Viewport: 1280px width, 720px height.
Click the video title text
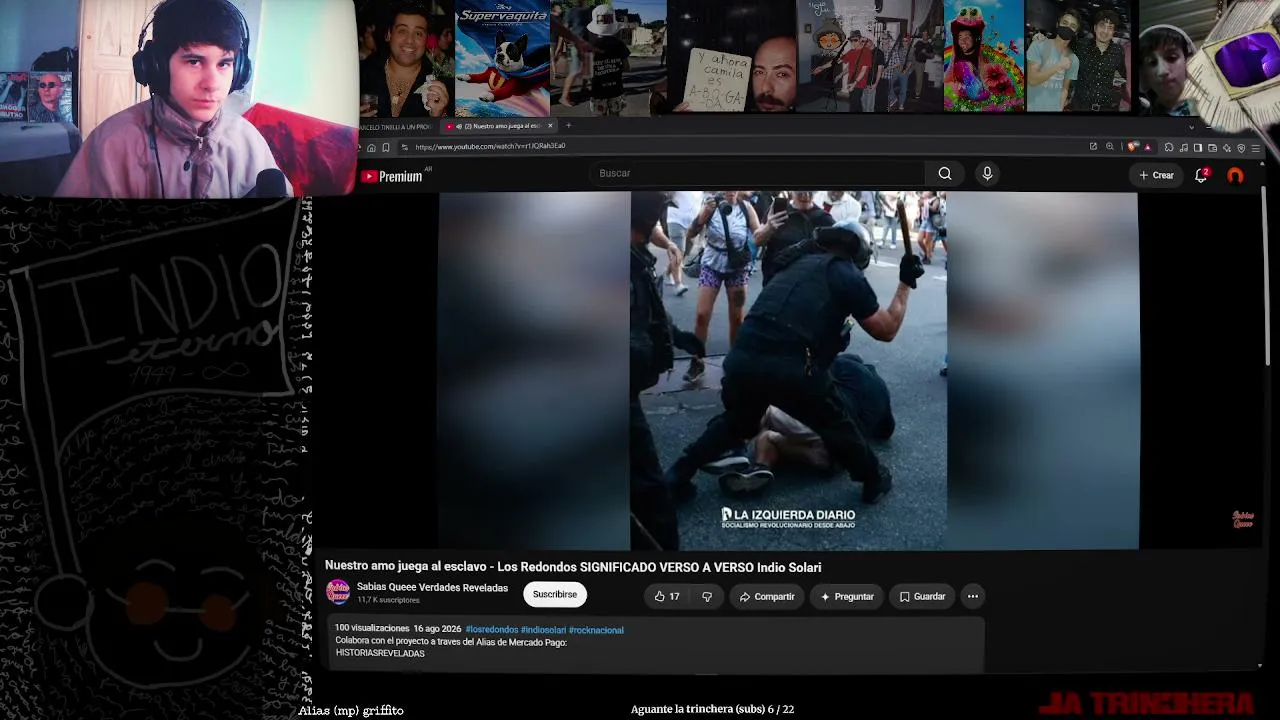tap(573, 567)
